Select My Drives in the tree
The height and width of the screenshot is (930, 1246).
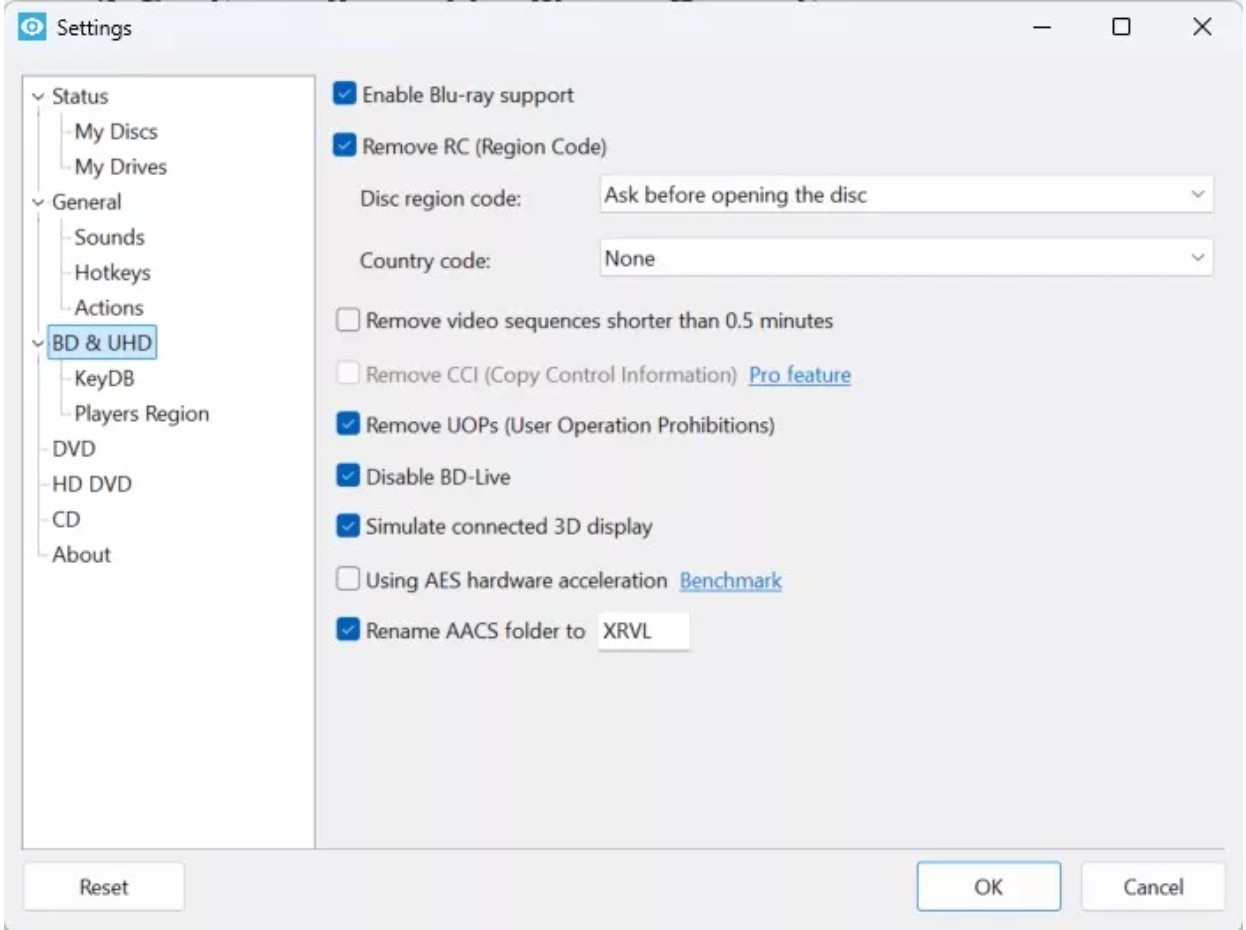[x=120, y=167]
